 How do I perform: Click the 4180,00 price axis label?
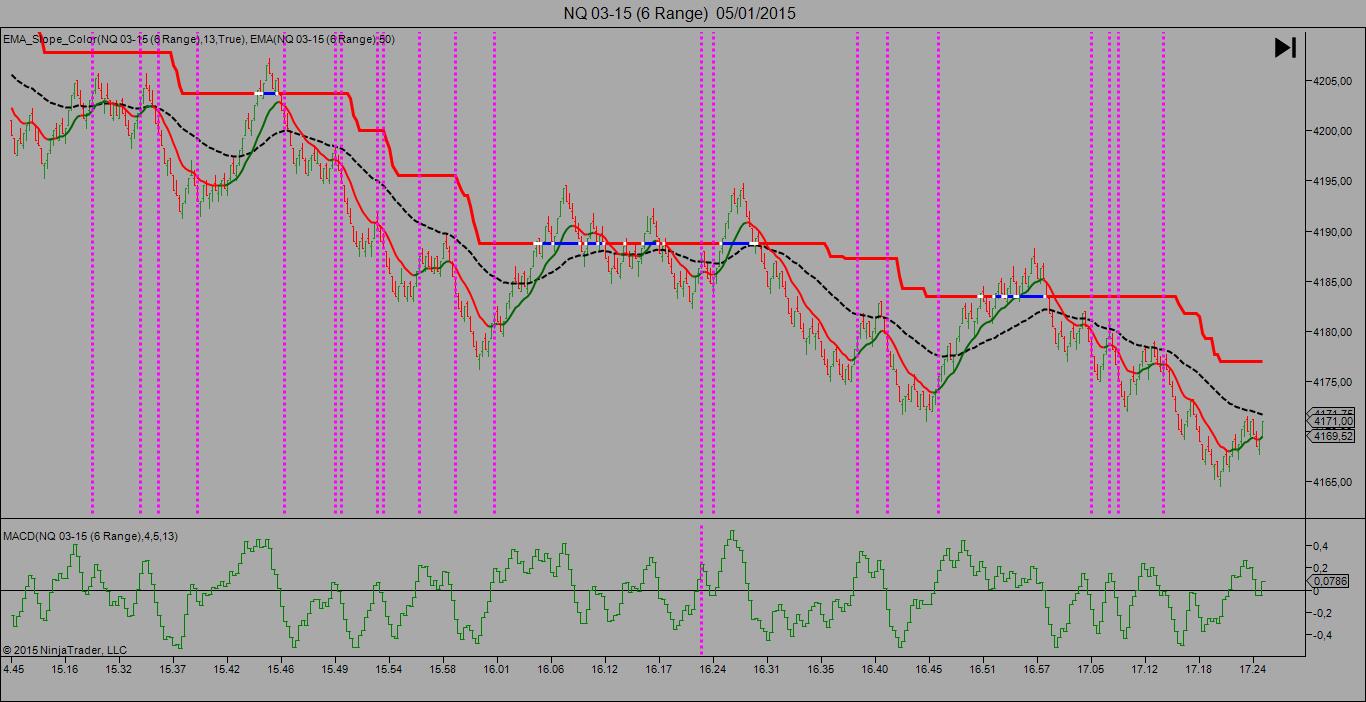pyautogui.click(x=1334, y=332)
